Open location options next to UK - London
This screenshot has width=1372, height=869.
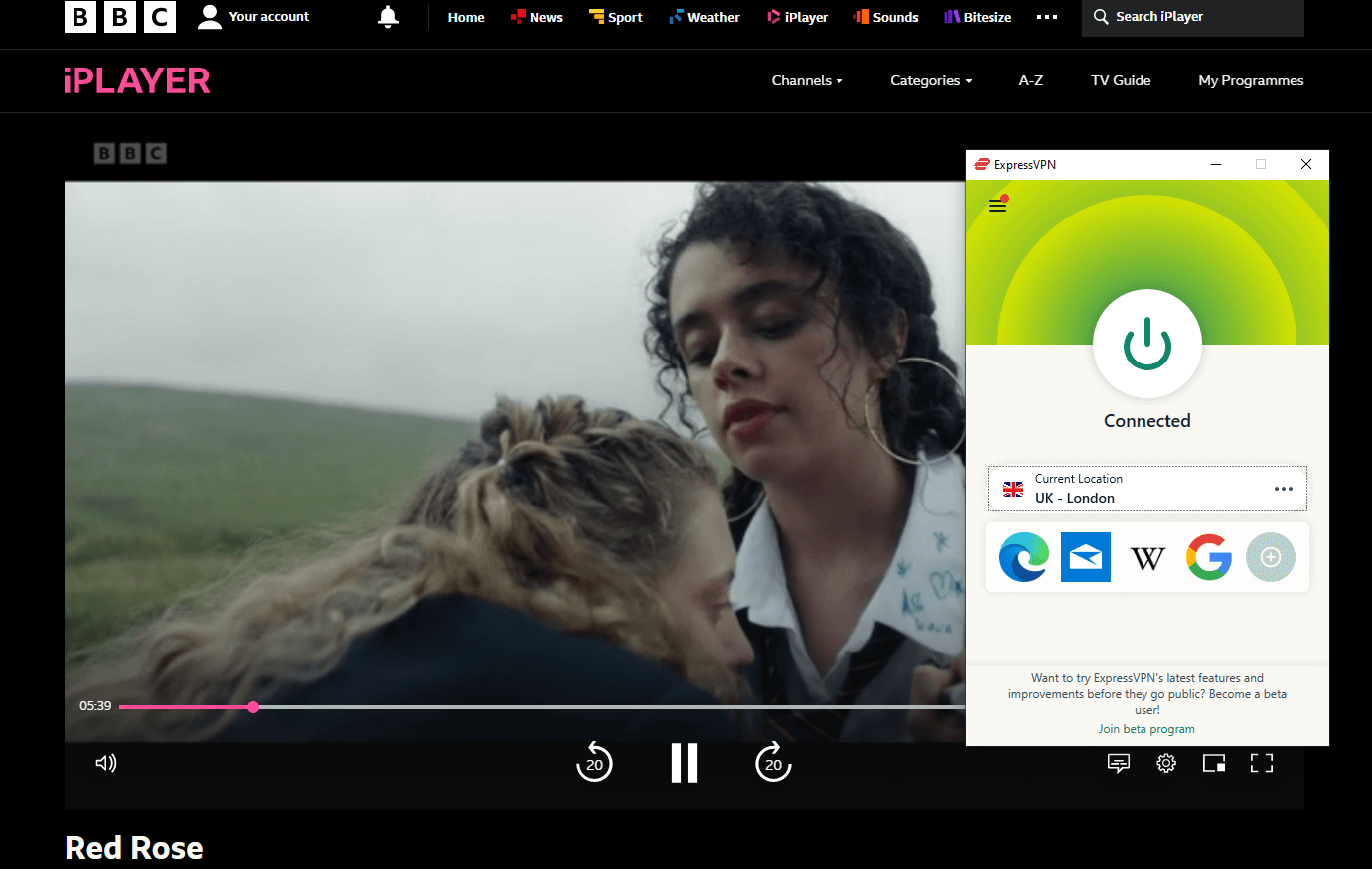(x=1284, y=489)
